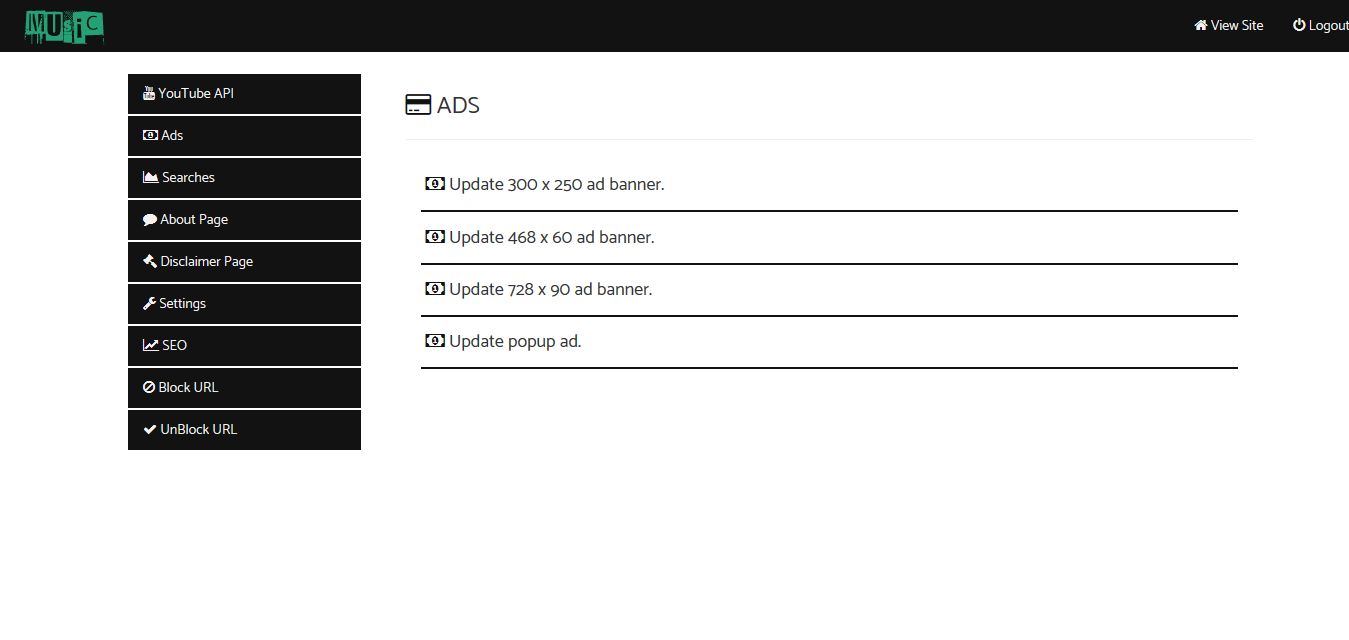Open Update 468 x 60 ad banner

pyautogui.click(x=551, y=237)
